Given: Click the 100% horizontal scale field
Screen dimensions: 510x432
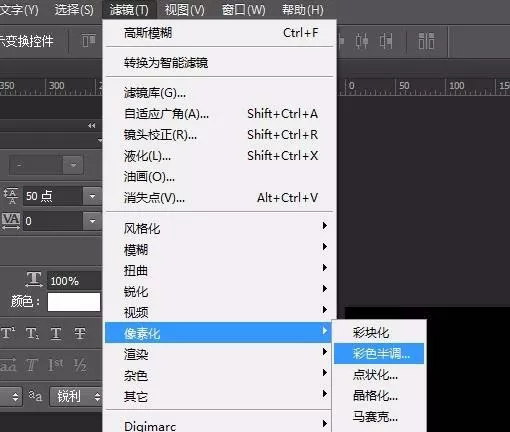Looking at the screenshot, I should click(74, 280).
